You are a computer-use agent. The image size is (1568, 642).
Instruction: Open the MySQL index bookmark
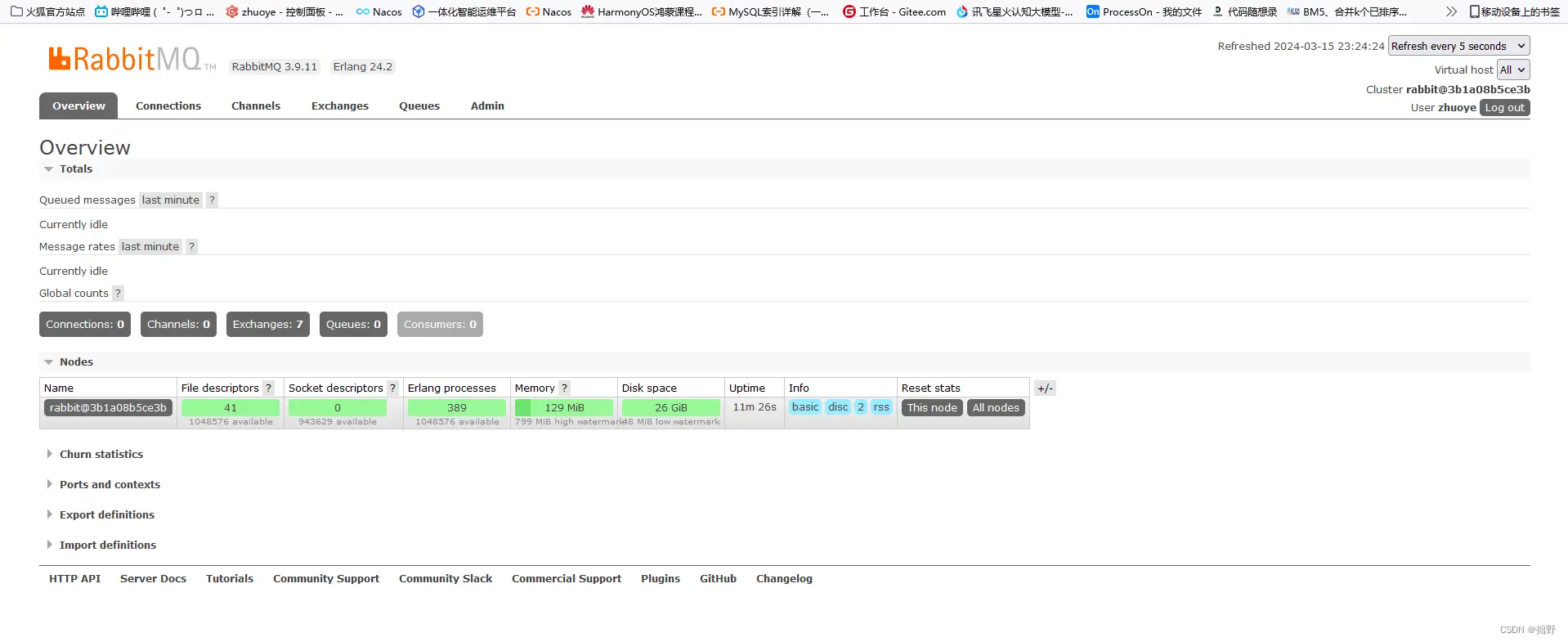coord(770,11)
